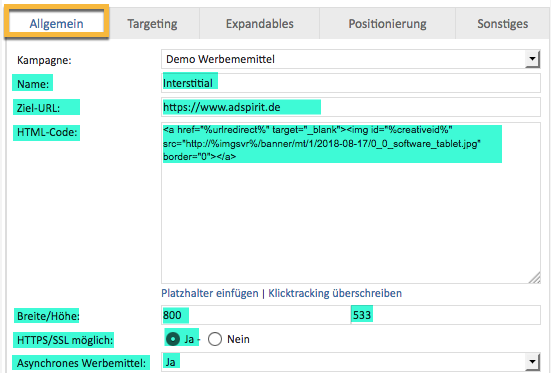Click the Kampagne dropdown arrow button
The image size is (551, 373).
(532, 59)
